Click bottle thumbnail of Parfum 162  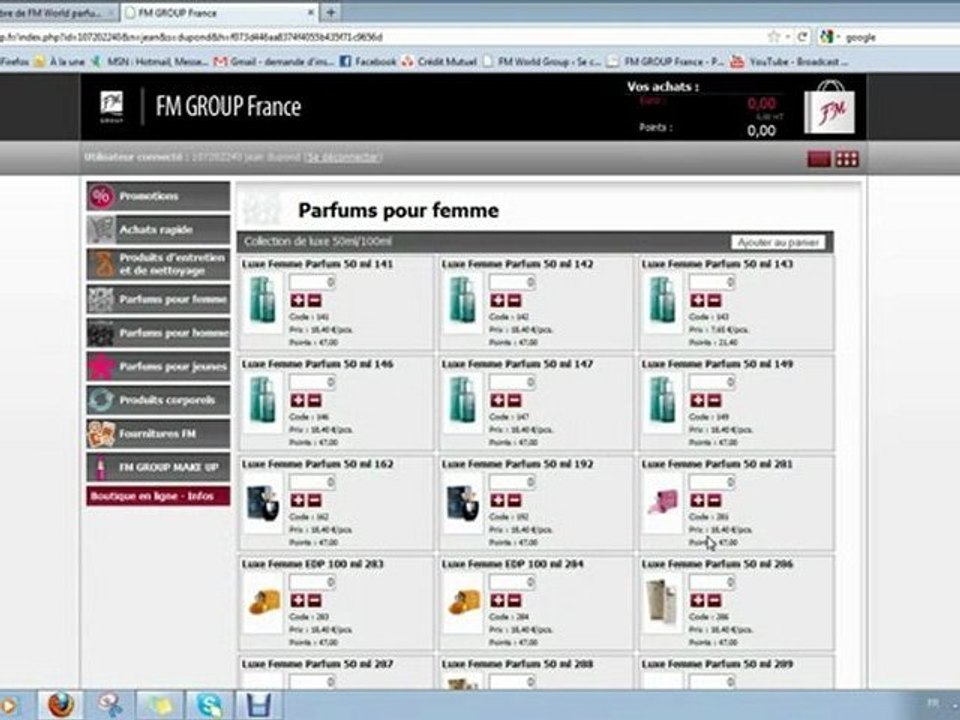point(263,503)
